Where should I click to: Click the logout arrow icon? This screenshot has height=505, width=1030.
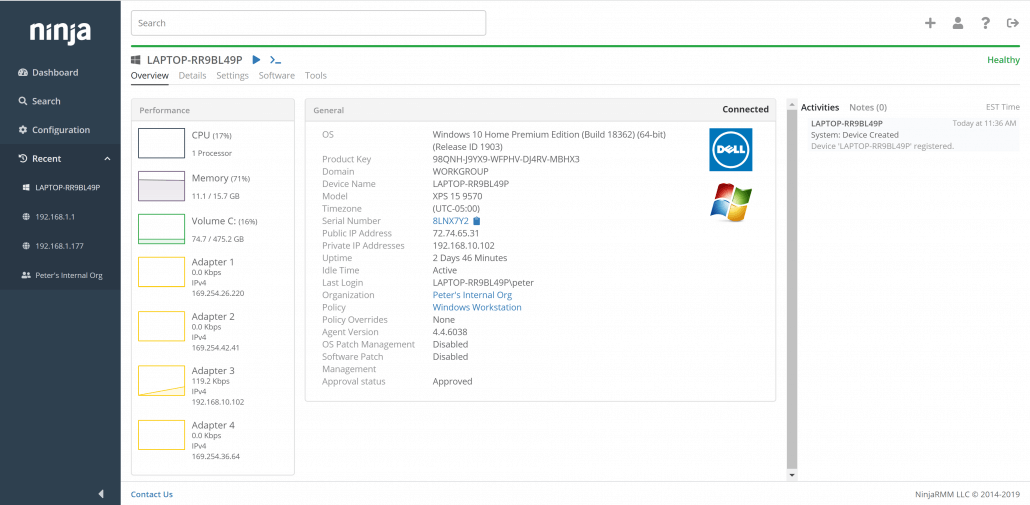pyautogui.click(x=1012, y=23)
